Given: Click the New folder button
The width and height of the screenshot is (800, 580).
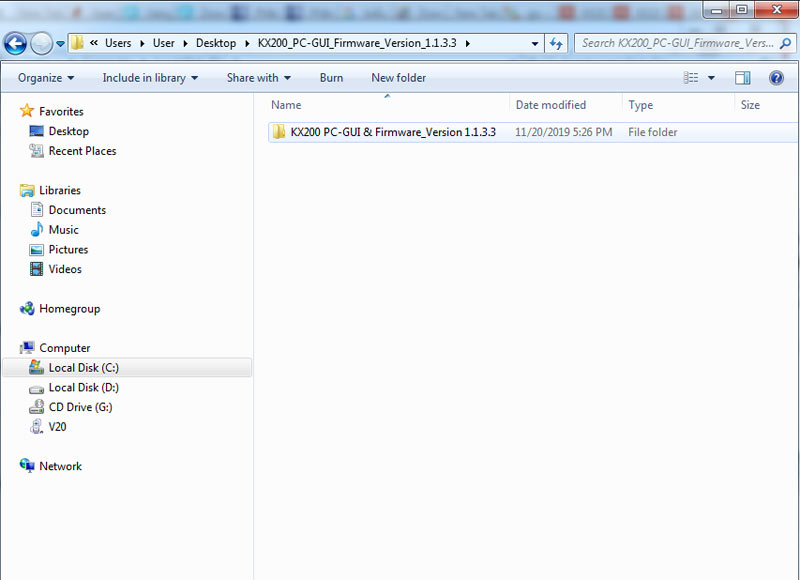Looking at the screenshot, I should [398, 78].
